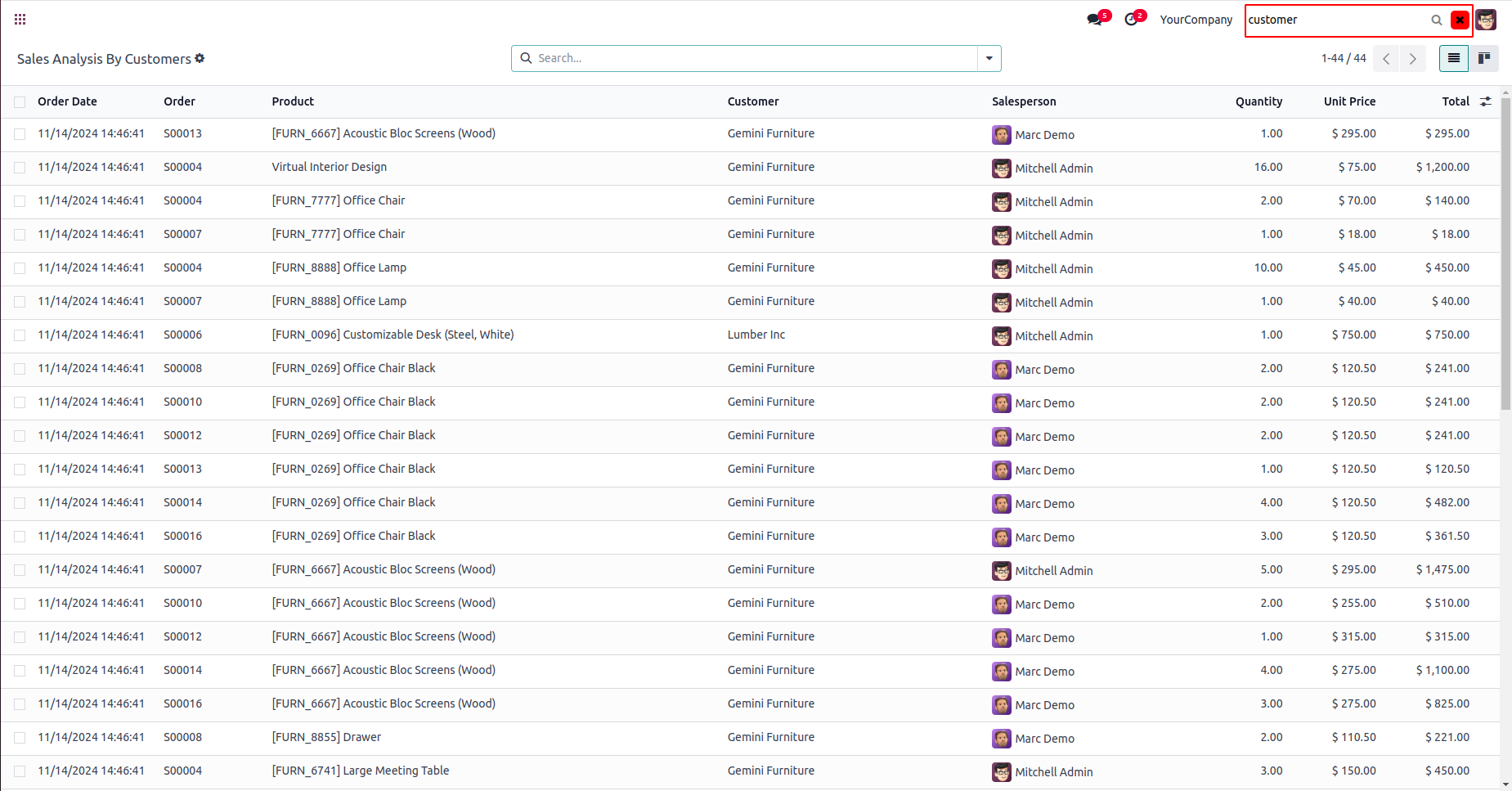Click the magnifier icon in customer search
This screenshot has width=1512, height=791.
(x=1436, y=20)
